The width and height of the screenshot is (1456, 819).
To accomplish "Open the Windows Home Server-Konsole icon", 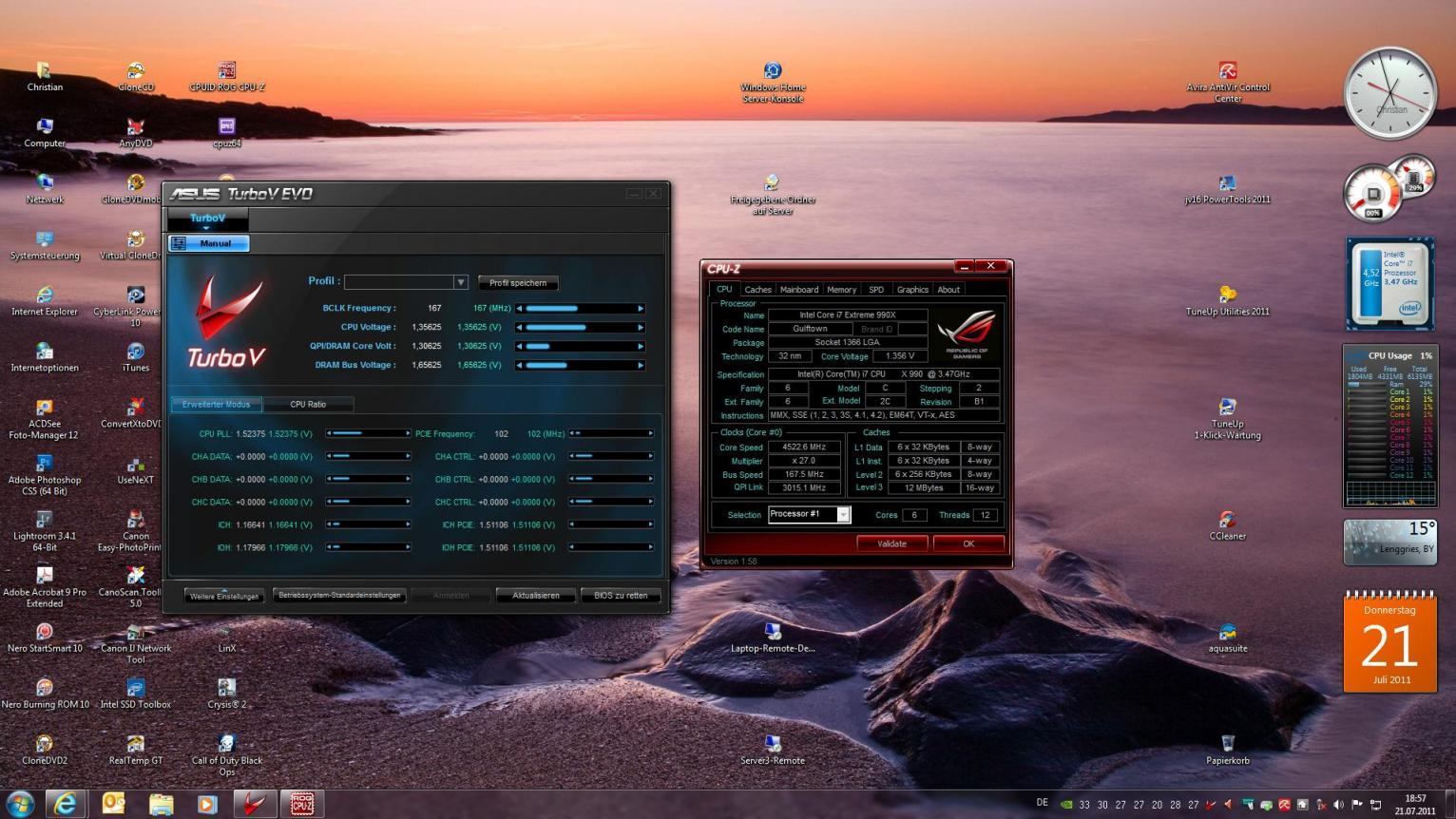I will click(x=773, y=82).
